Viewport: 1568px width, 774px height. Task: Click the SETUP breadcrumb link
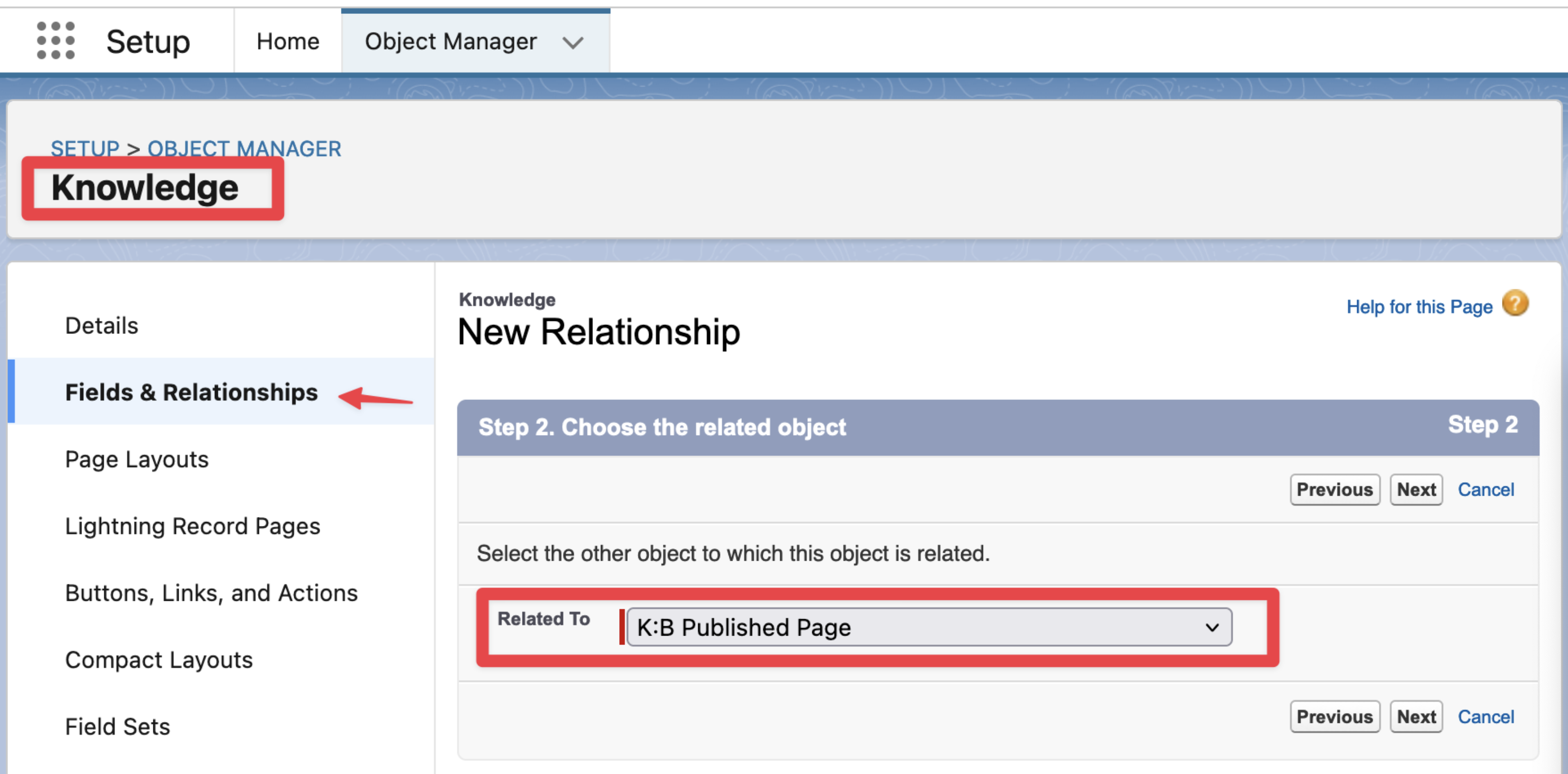pyautogui.click(x=85, y=148)
